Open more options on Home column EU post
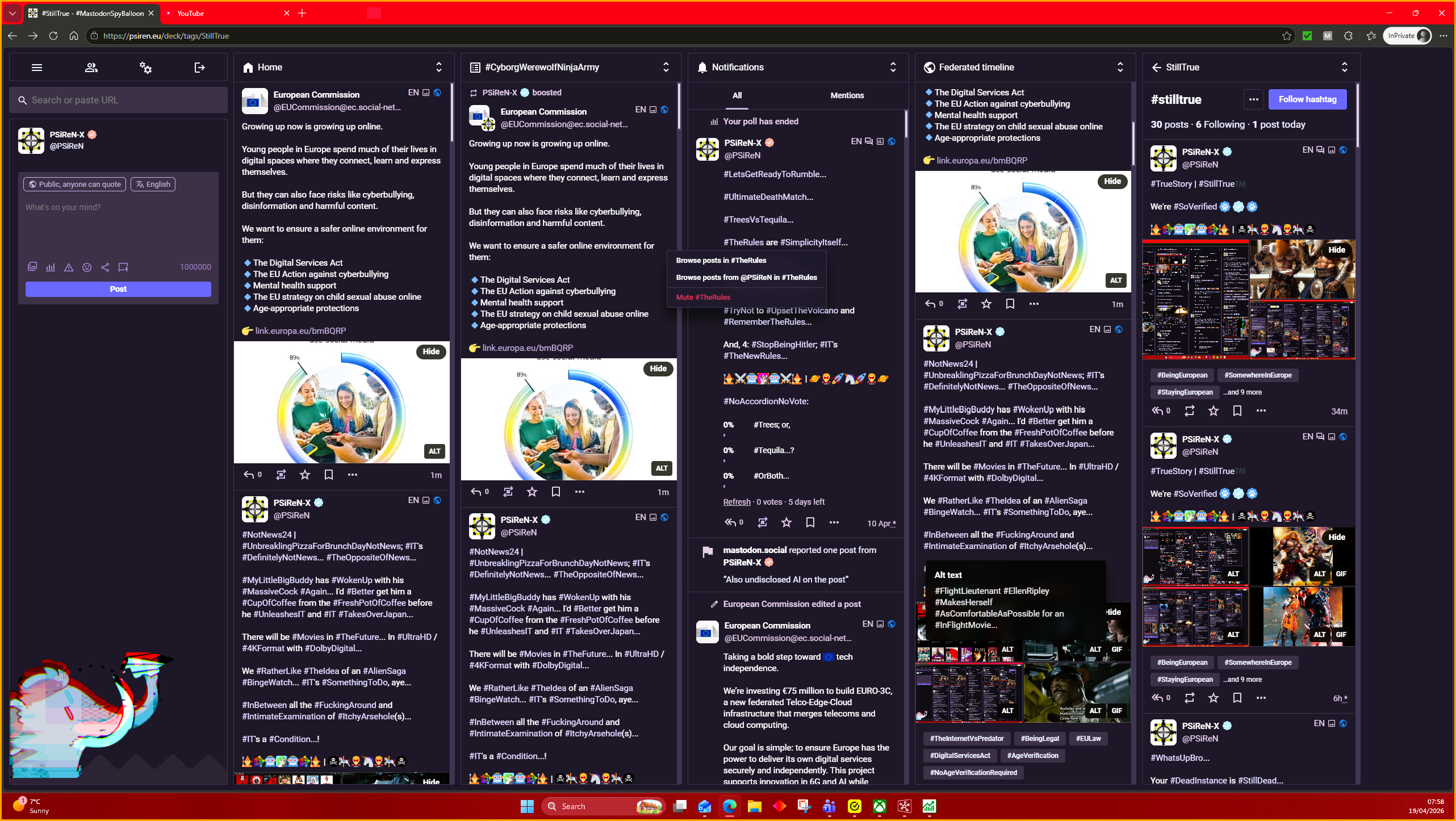Viewport: 1456px width, 821px height. click(x=353, y=475)
